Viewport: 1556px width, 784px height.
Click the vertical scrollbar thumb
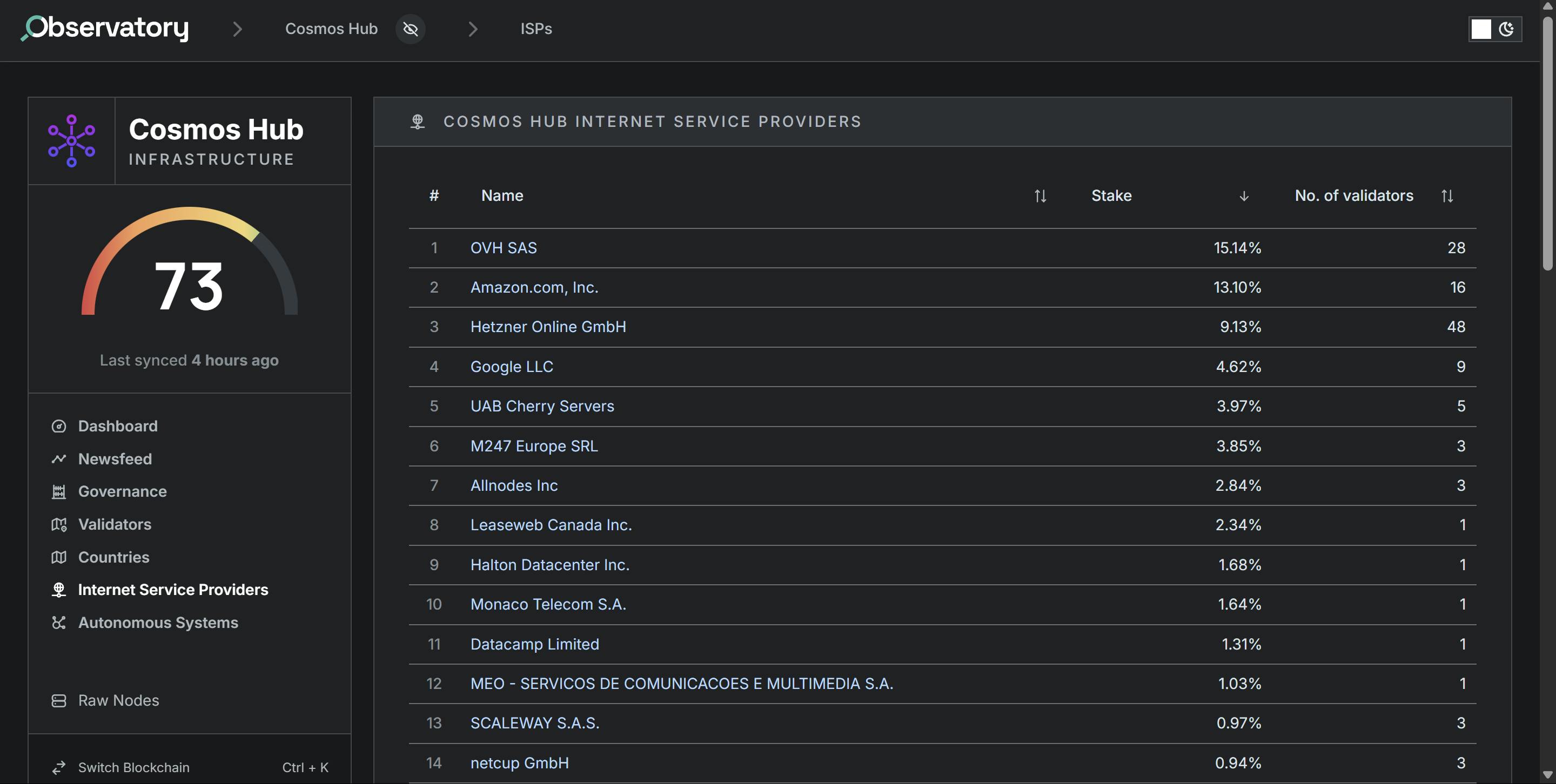click(1547, 142)
